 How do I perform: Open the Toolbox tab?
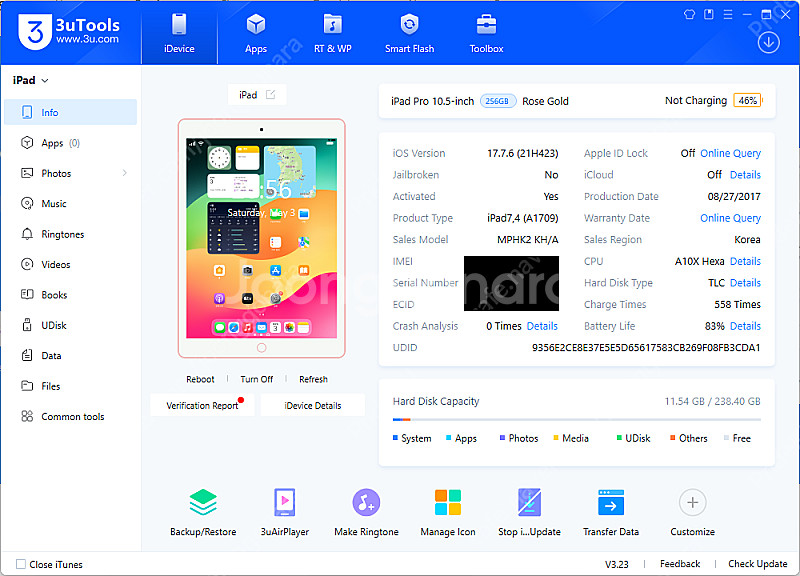coord(486,34)
